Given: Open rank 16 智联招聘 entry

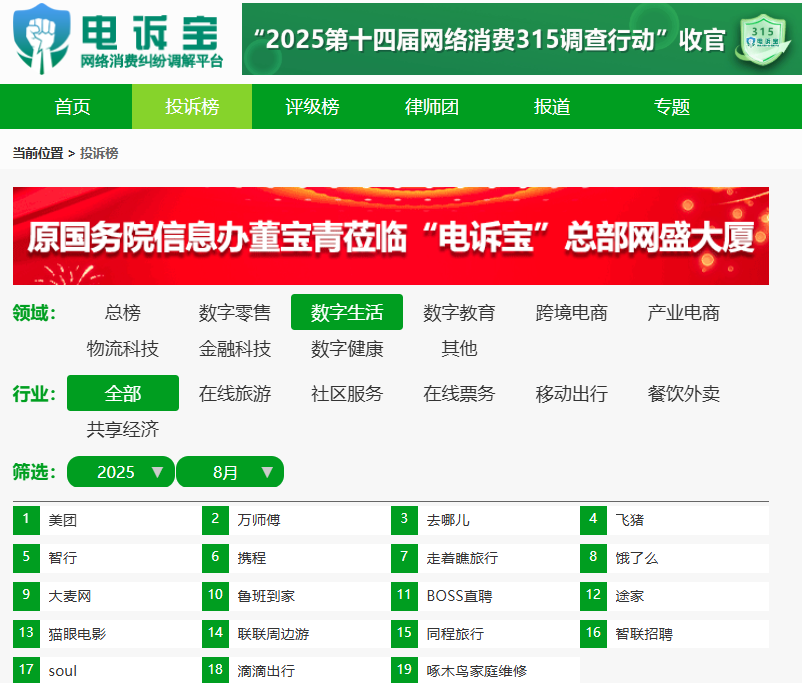Looking at the screenshot, I should point(674,634).
